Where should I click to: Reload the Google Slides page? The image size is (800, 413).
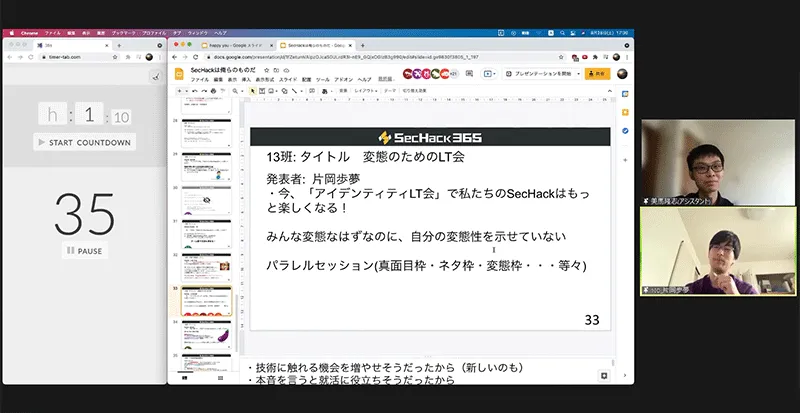tap(195, 57)
